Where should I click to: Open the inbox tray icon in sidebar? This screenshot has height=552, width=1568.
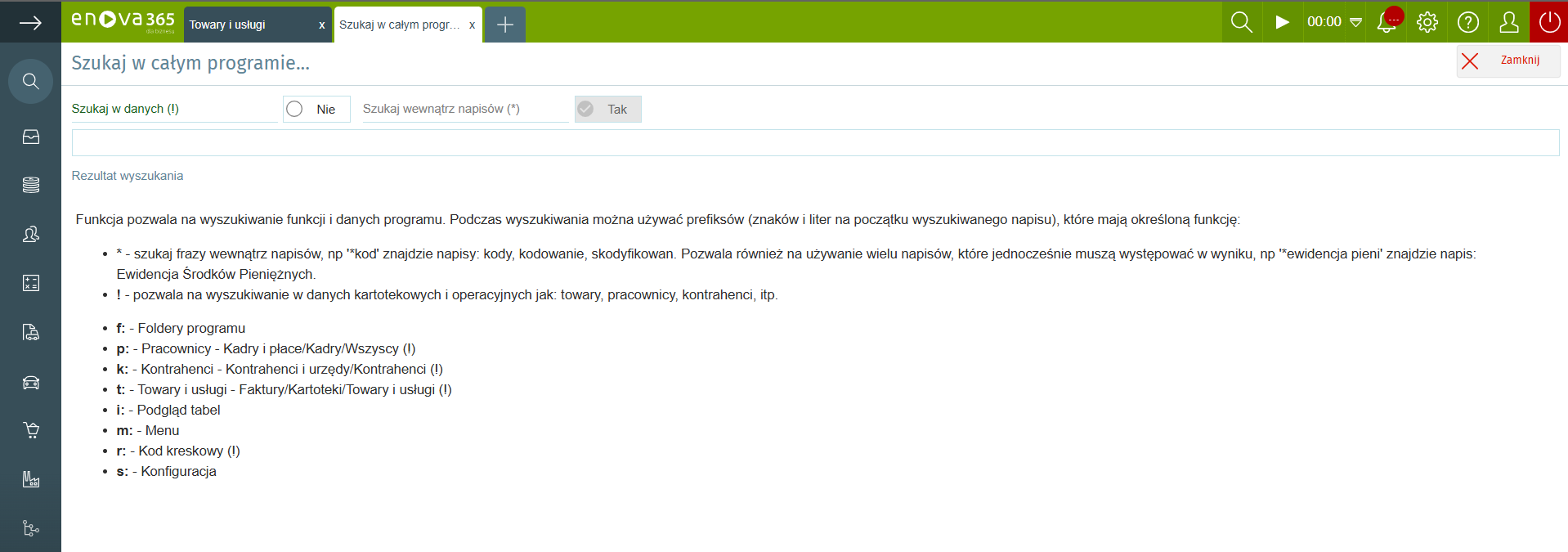(x=30, y=137)
